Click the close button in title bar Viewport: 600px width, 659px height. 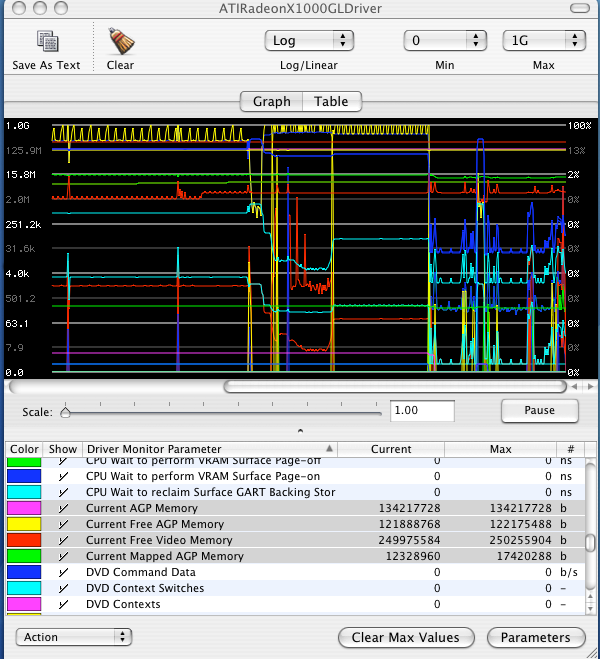(19, 8)
